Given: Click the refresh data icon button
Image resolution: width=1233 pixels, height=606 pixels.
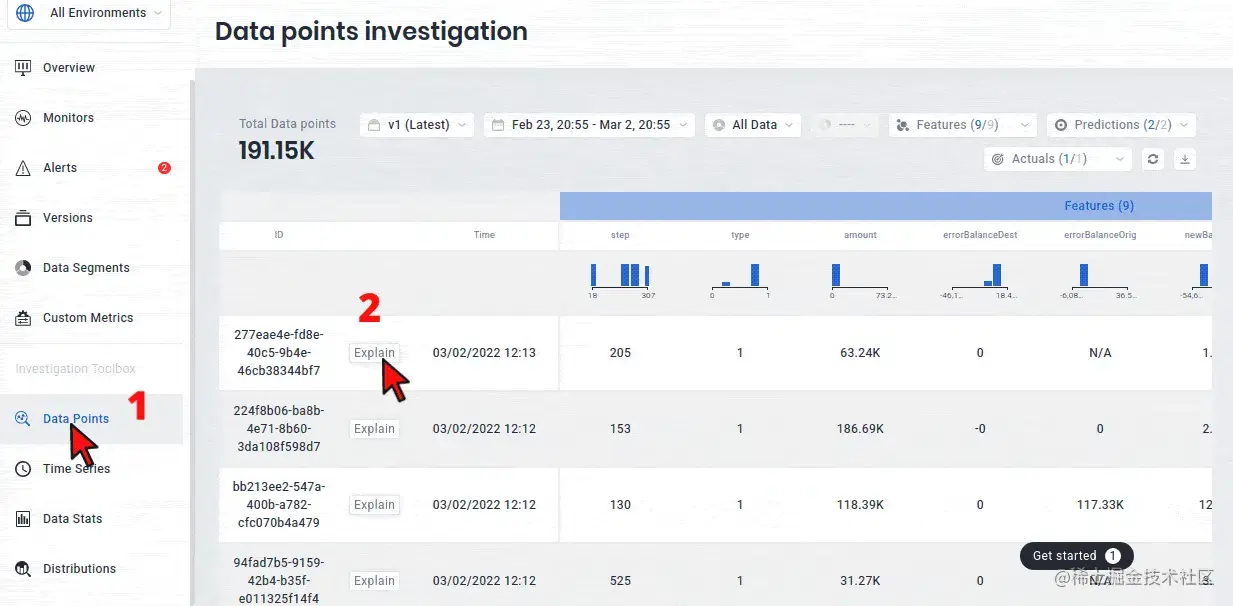Looking at the screenshot, I should (1153, 159).
